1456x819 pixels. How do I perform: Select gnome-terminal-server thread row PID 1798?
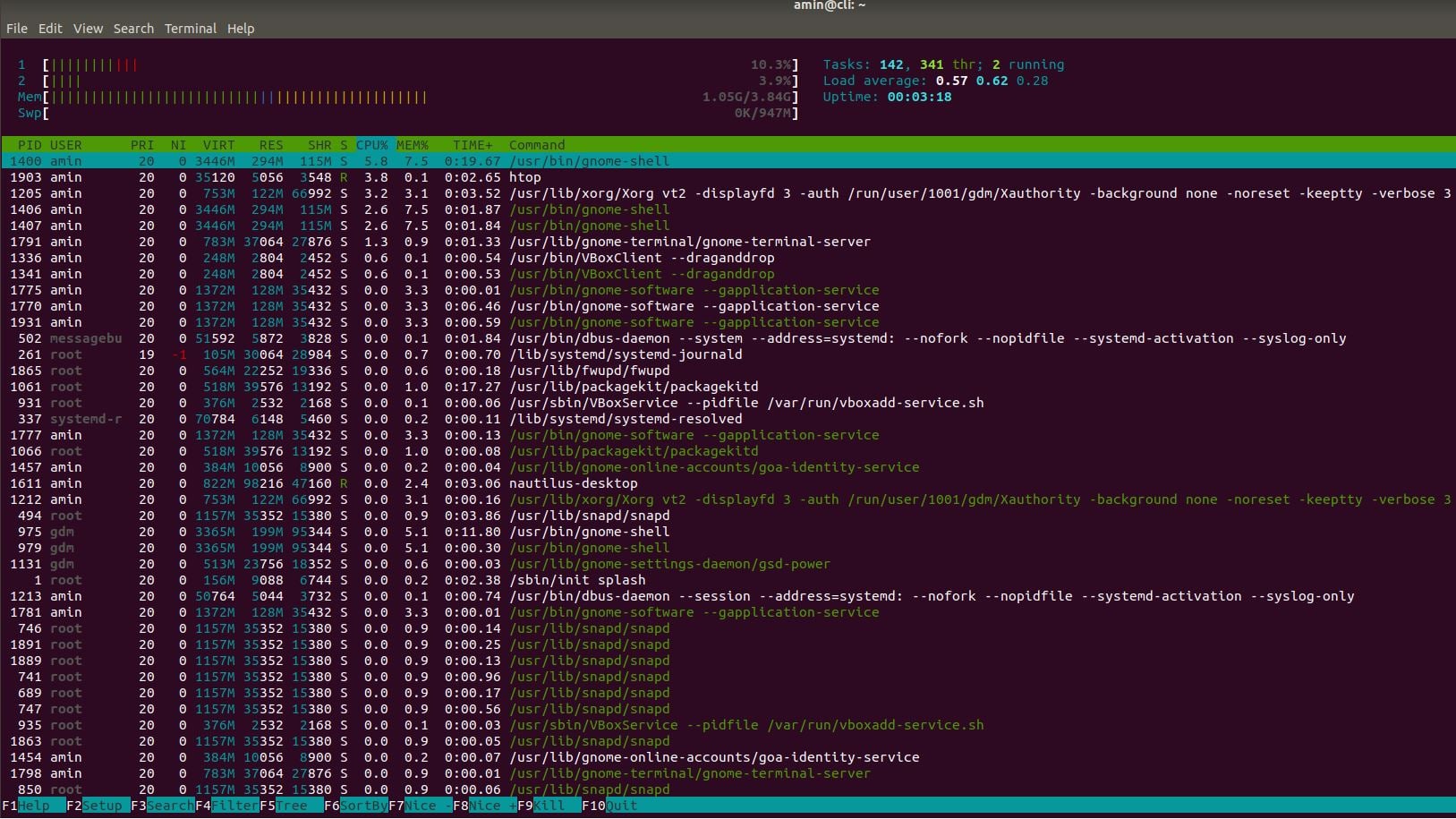pyautogui.click(x=728, y=773)
